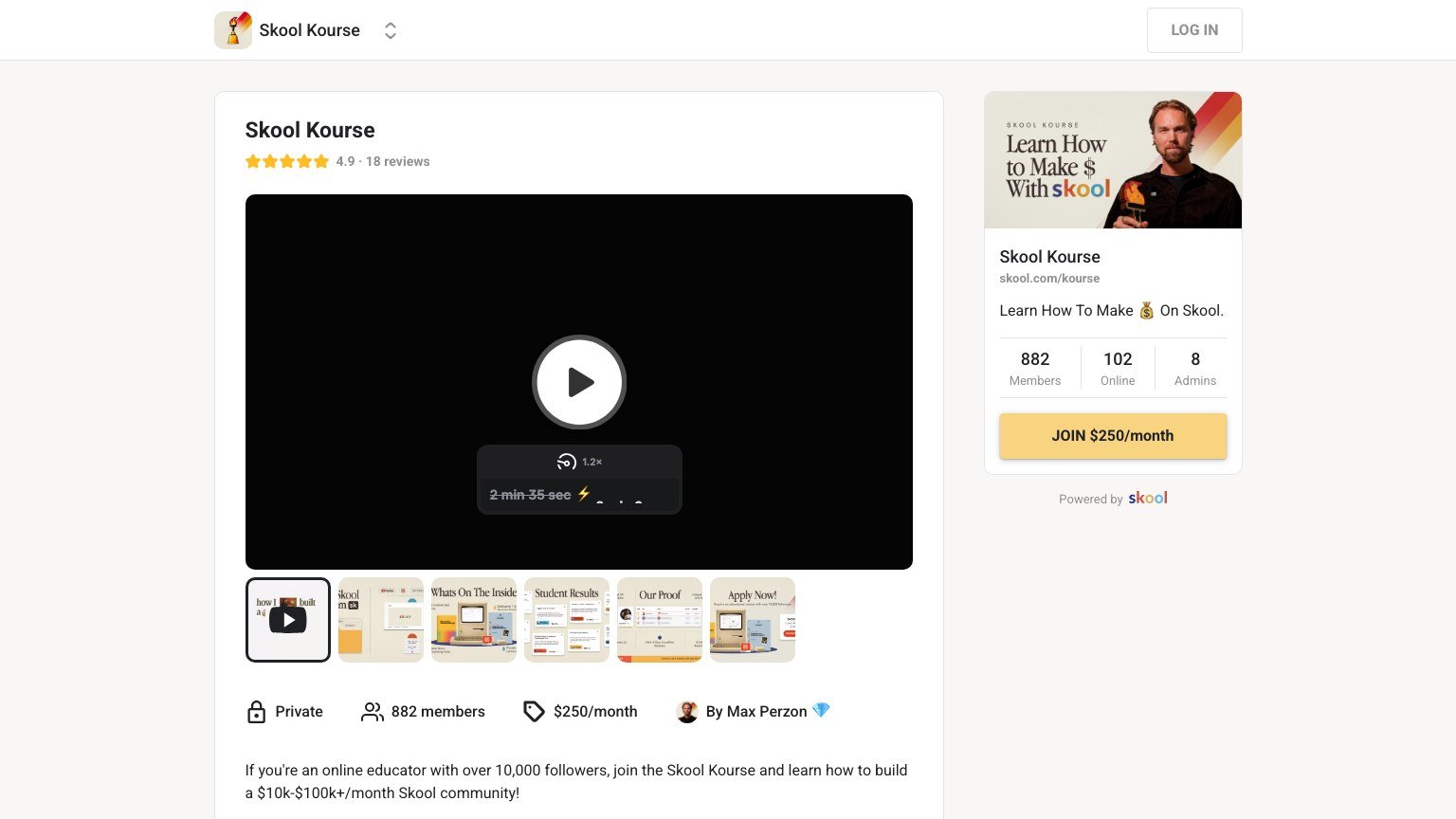1456x819 pixels.
Task: Click Max Perzon's avatar picture
Action: [x=687, y=712]
